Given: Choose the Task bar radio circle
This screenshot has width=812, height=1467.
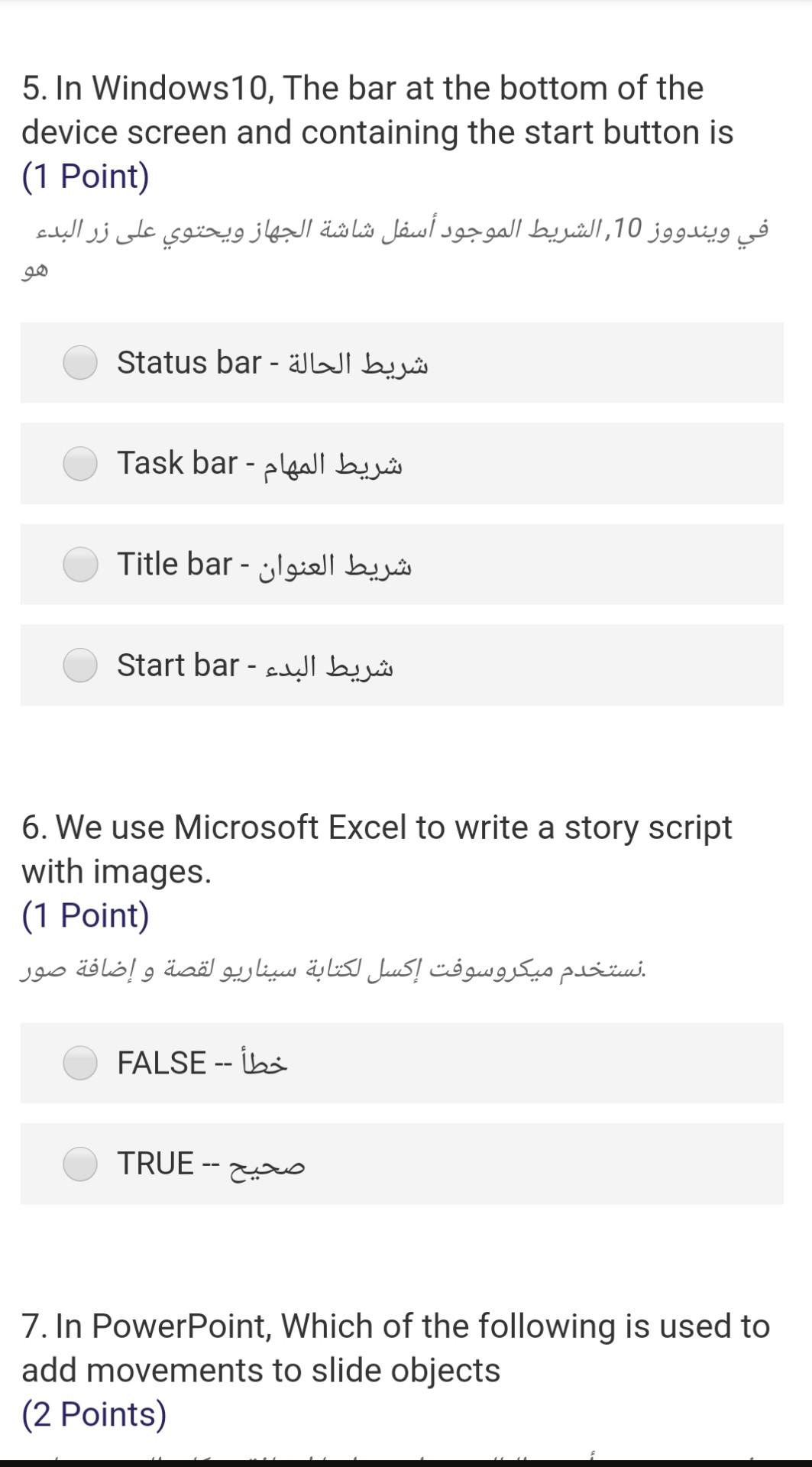Looking at the screenshot, I should coord(80,463).
